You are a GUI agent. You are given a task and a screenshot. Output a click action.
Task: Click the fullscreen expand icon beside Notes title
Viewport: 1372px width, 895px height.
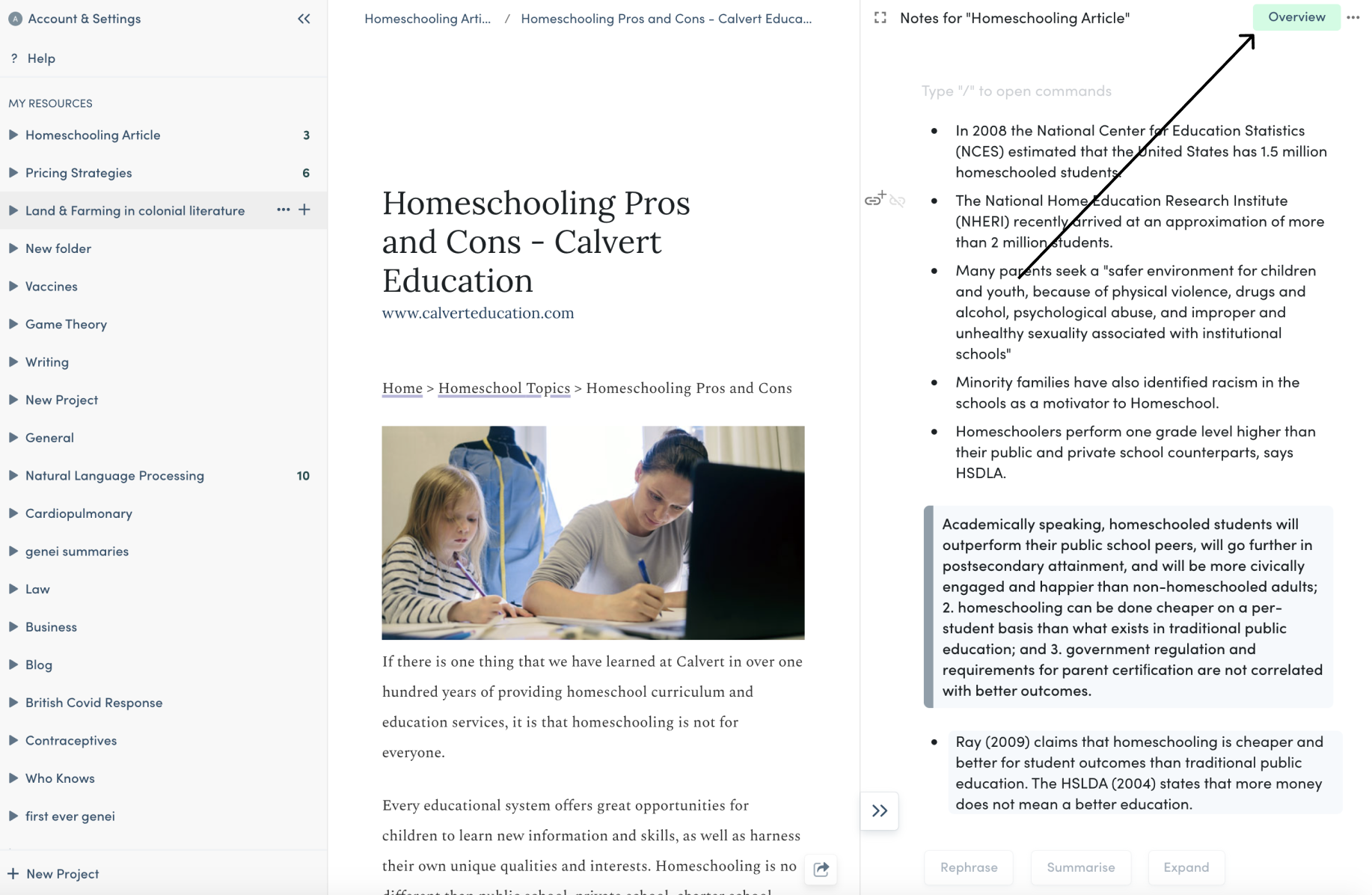881,18
